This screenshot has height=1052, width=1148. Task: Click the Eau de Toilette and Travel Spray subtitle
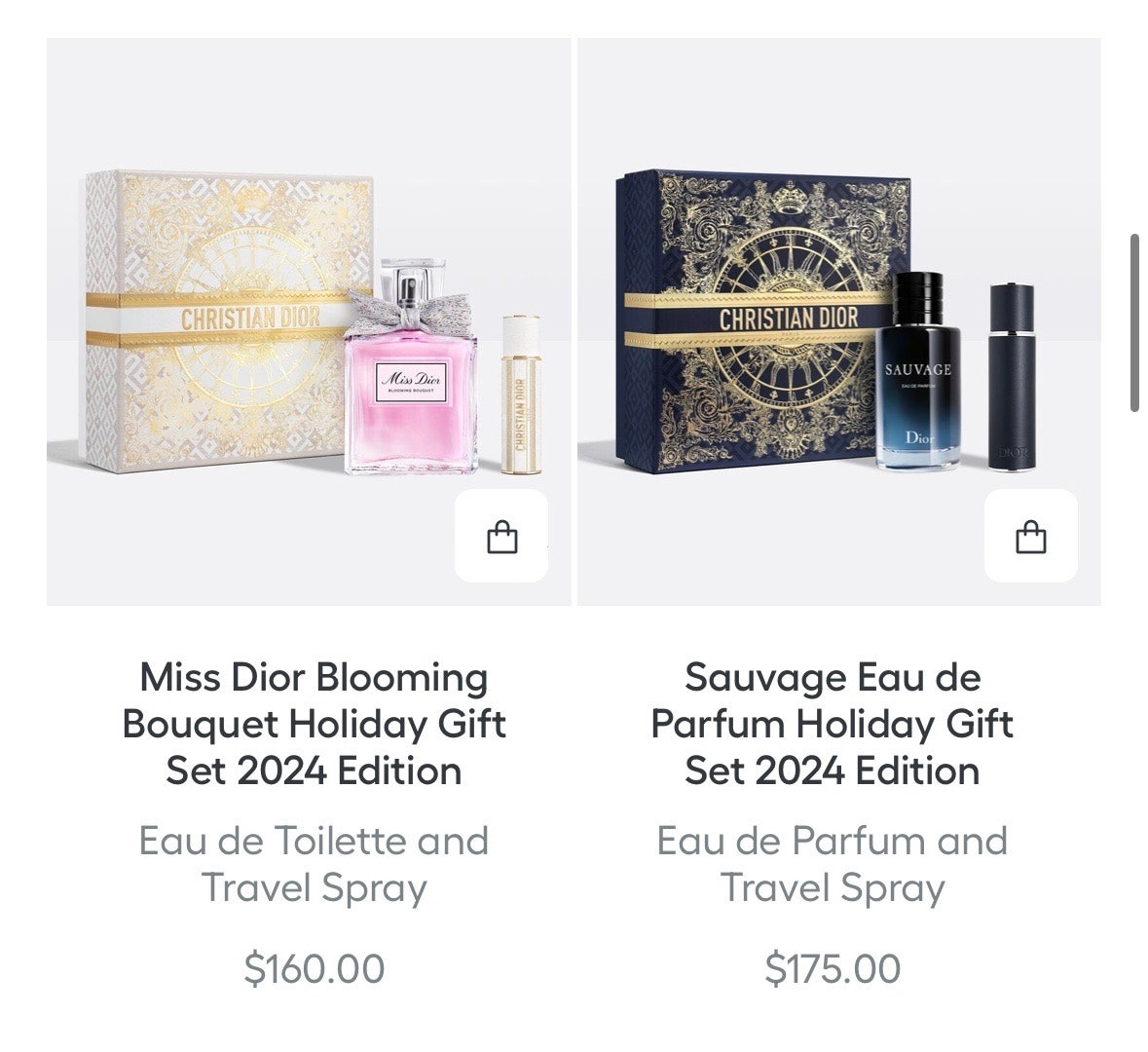point(315,864)
